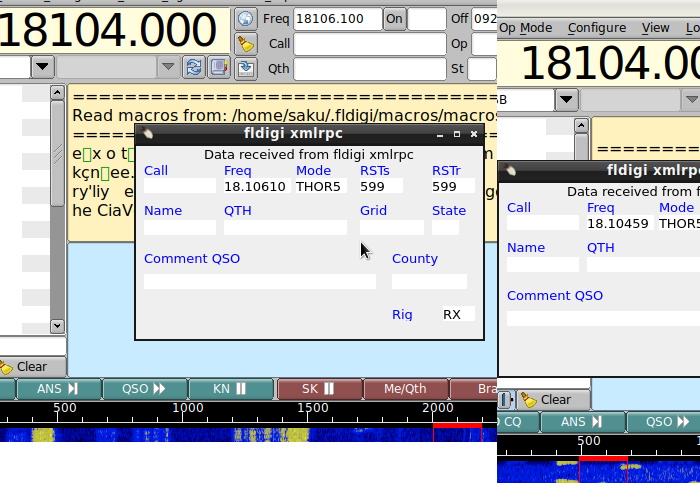Minimize the fldigi xmlrpc dialog
This screenshot has width=700, height=500.
coord(440,134)
